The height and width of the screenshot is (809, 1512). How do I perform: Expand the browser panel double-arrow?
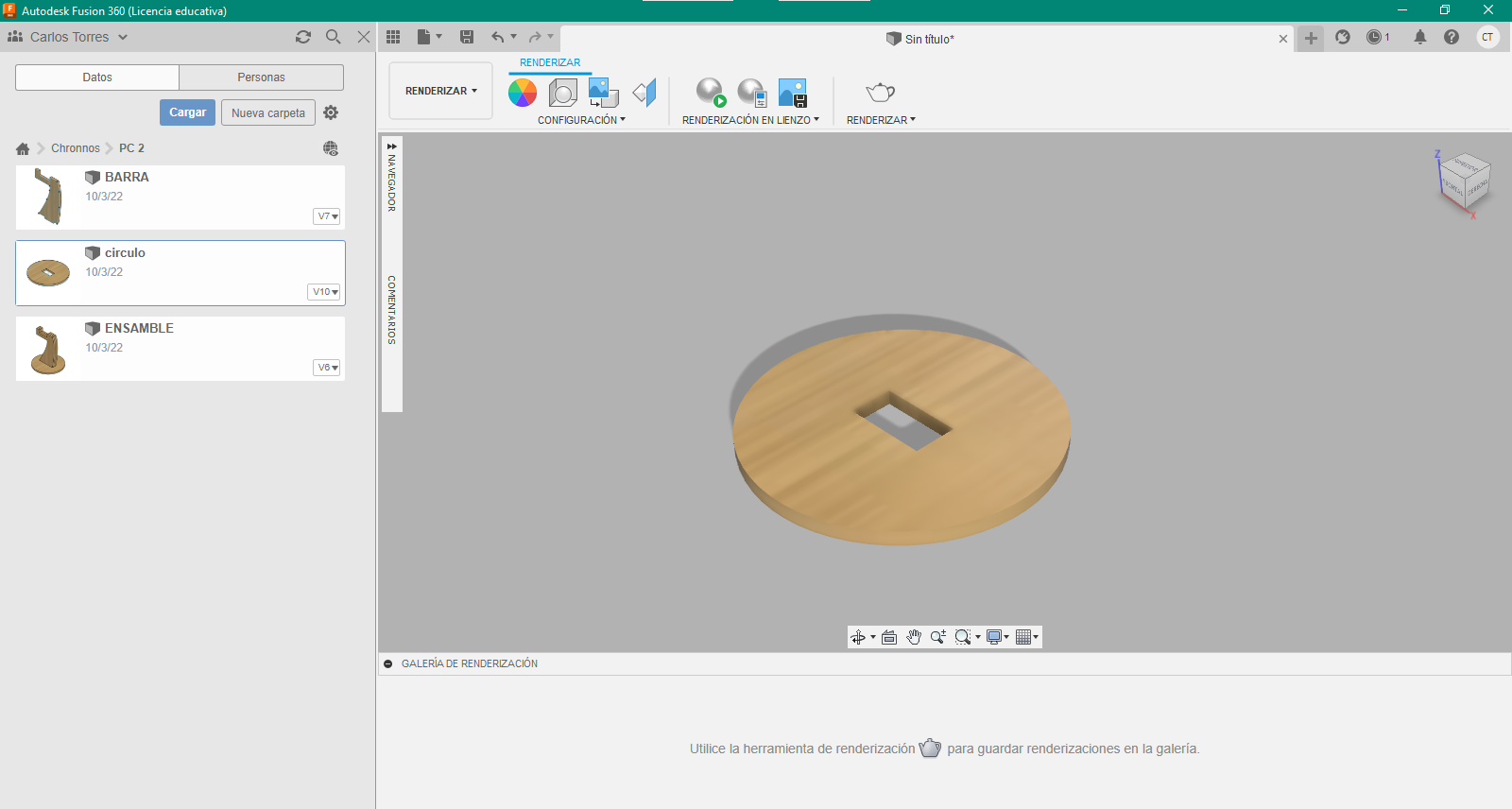[392, 146]
